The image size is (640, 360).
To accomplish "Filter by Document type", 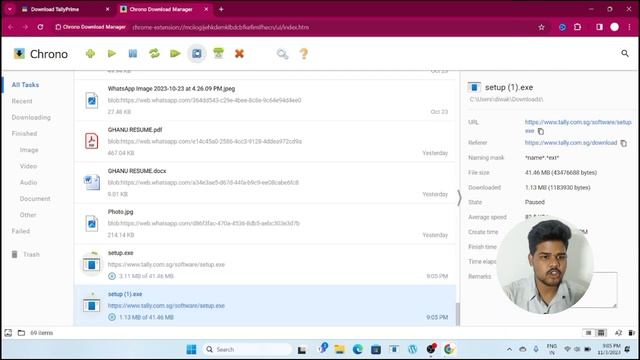I will 35,199.
